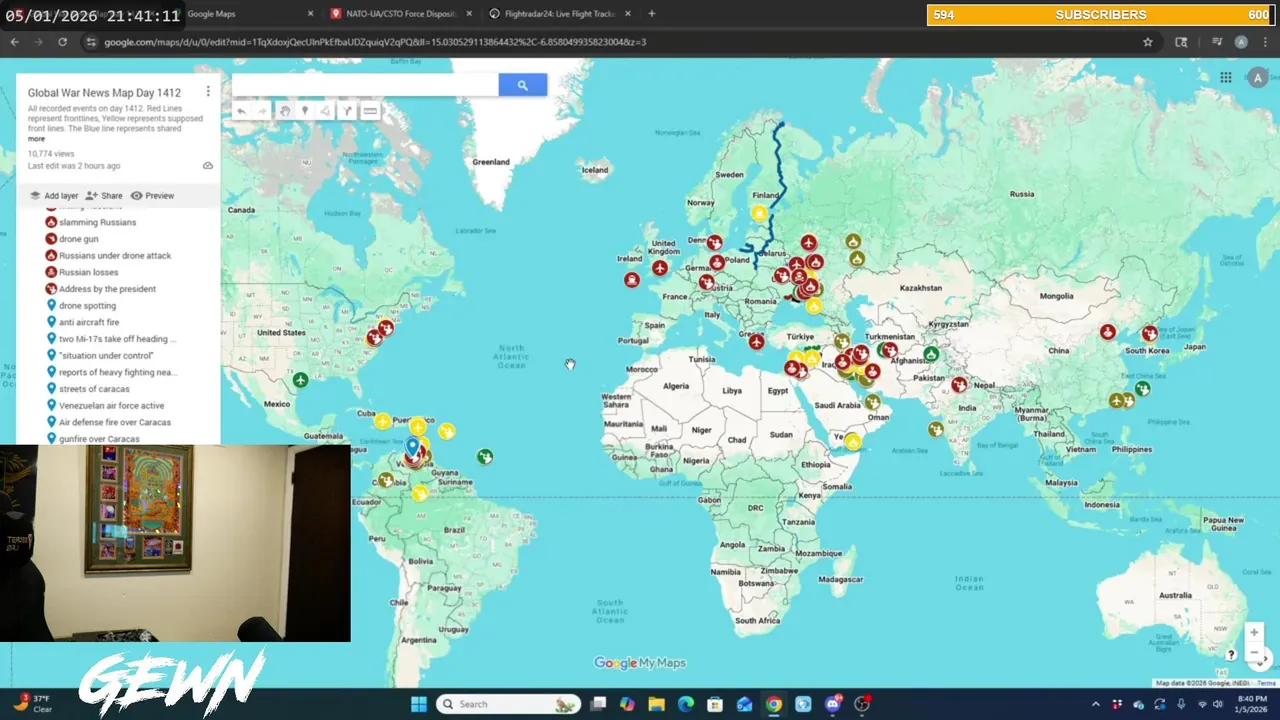Select 'Venezuelan air force active' item
This screenshot has height=720, width=1280.
tap(111, 406)
